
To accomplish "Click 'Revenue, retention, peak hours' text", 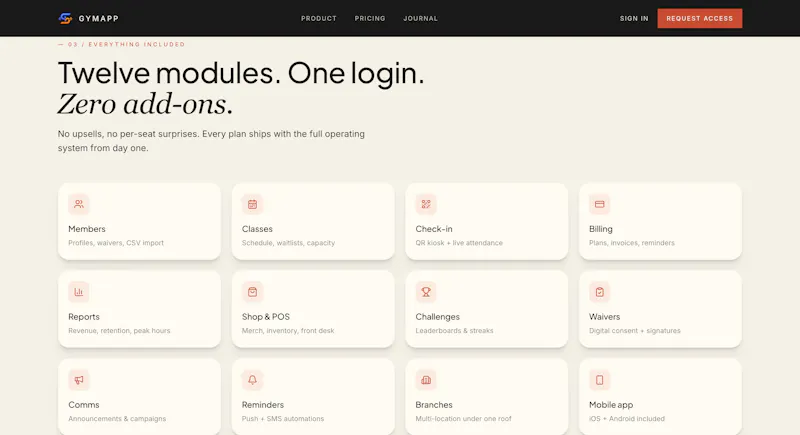I will pos(119,330).
